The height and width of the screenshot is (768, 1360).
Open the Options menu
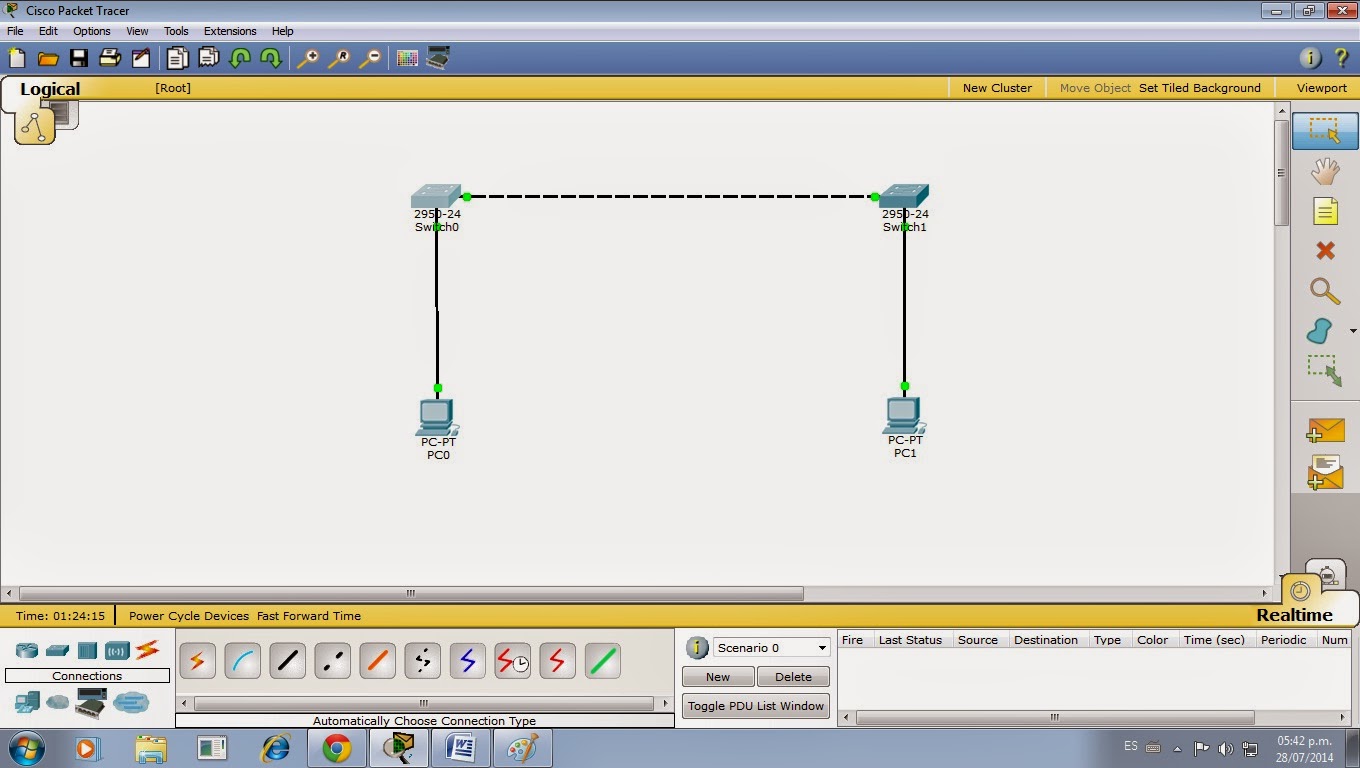(91, 31)
